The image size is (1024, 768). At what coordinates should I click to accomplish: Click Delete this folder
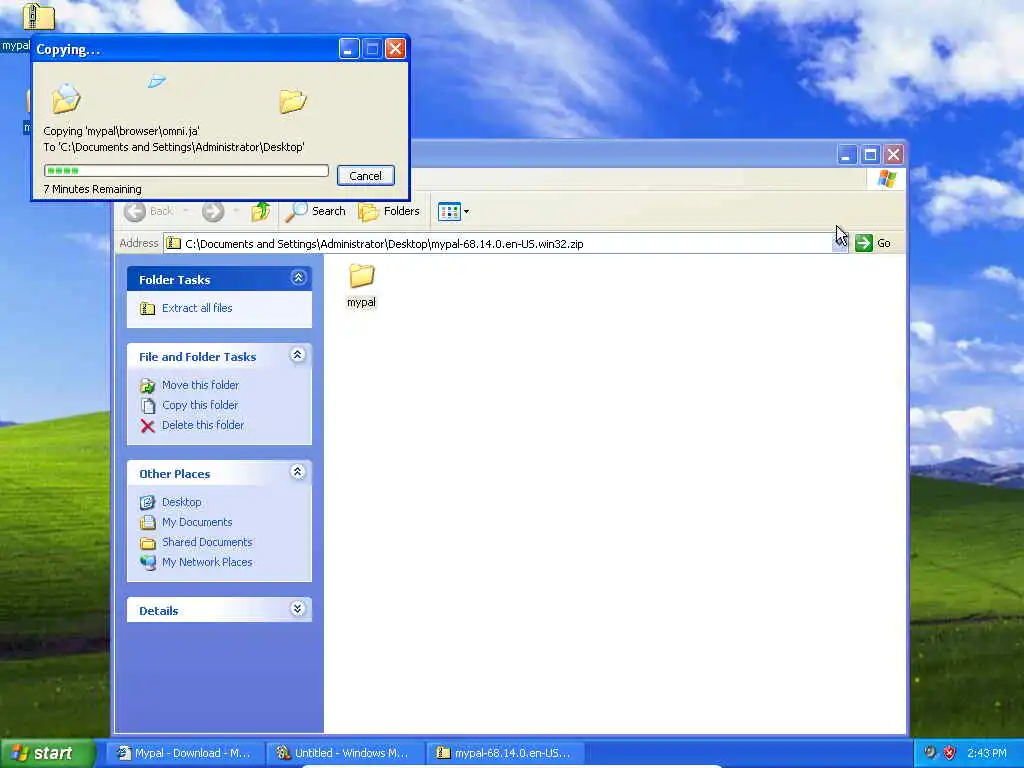point(203,424)
